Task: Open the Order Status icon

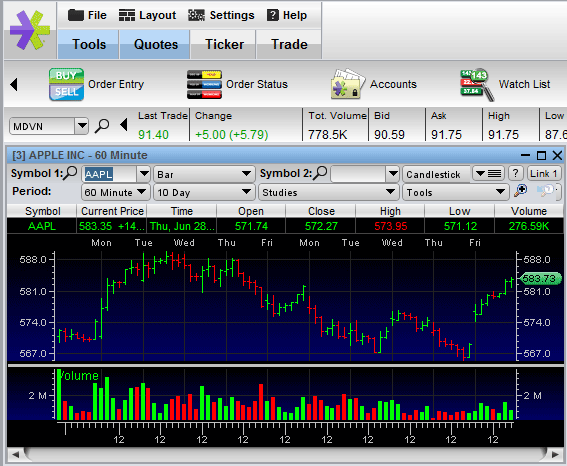Action: tap(204, 85)
